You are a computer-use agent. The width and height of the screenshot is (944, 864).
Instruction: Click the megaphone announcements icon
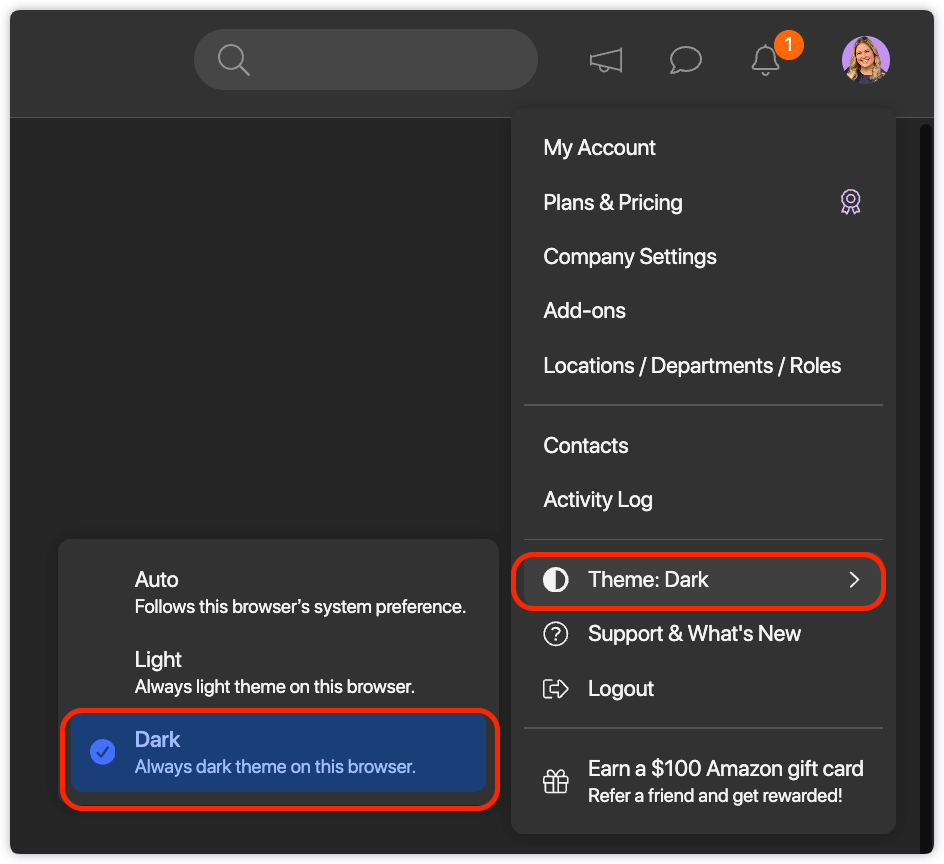(x=606, y=61)
